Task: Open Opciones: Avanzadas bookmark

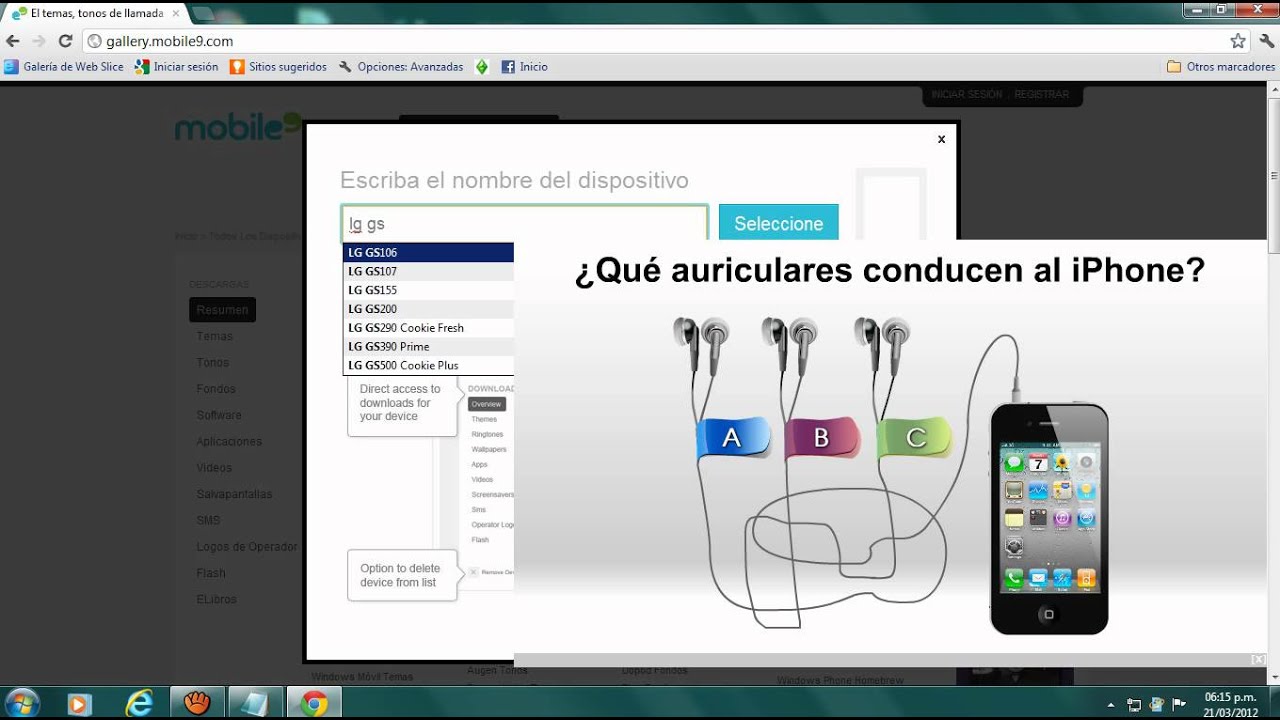Action: tap(401, 67)
